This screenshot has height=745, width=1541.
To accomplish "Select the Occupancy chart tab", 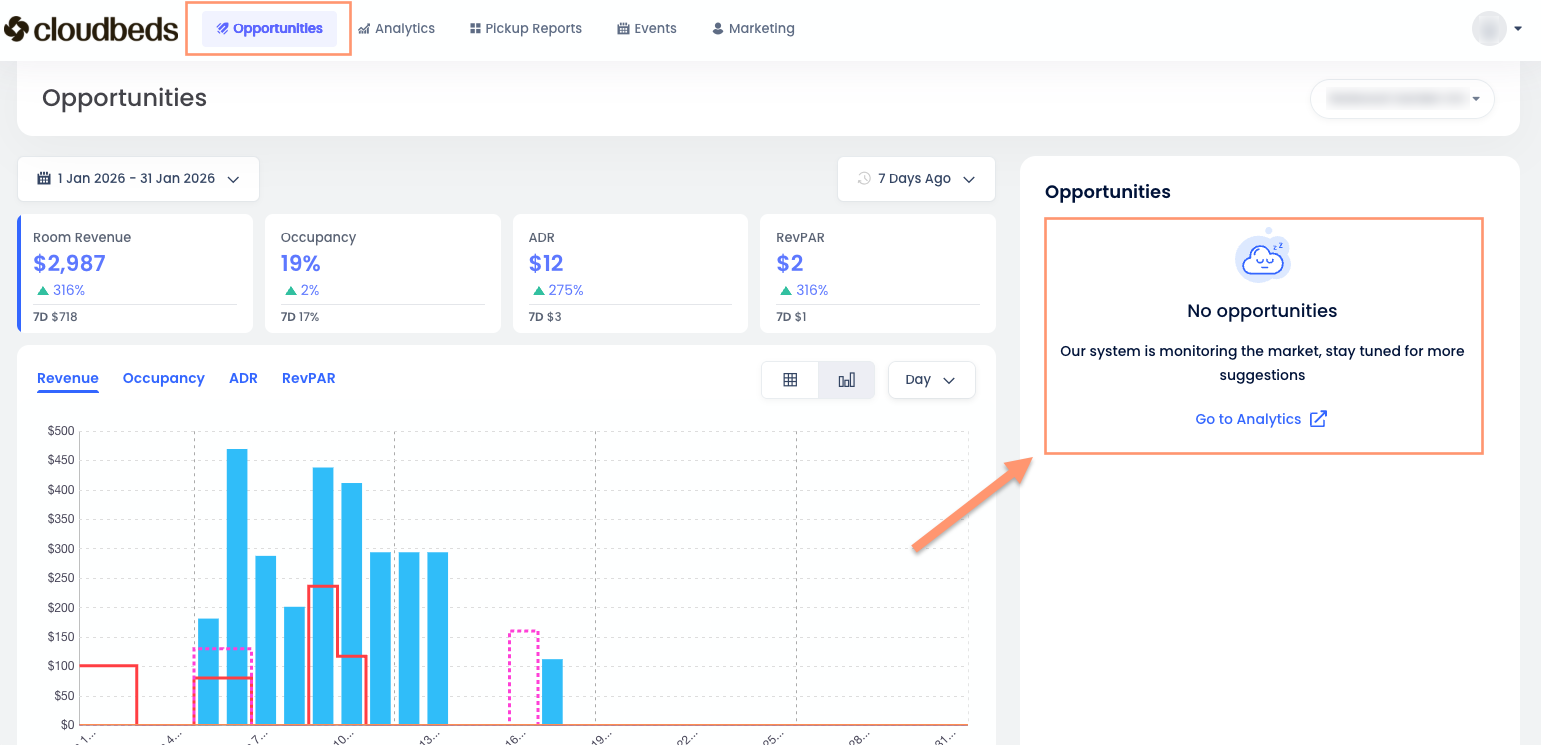I will point(163,378).
